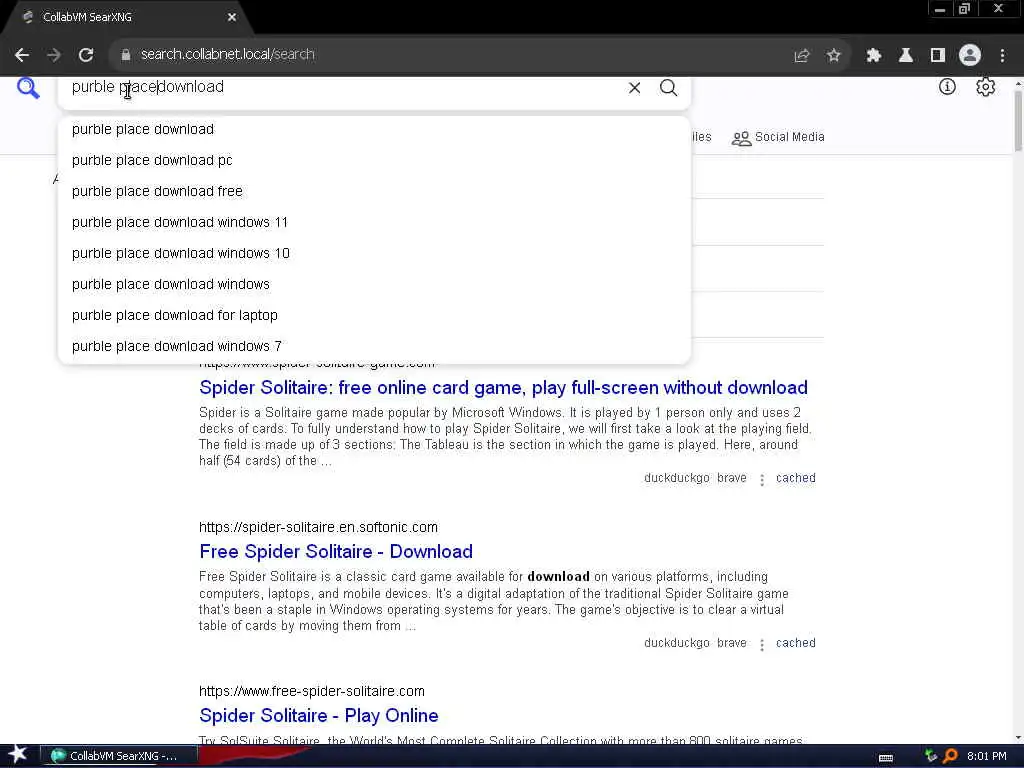Click the keyboard icon in system tray
Image resolution: width=1024 pixels, height=768 pixels.
point(886,757)
